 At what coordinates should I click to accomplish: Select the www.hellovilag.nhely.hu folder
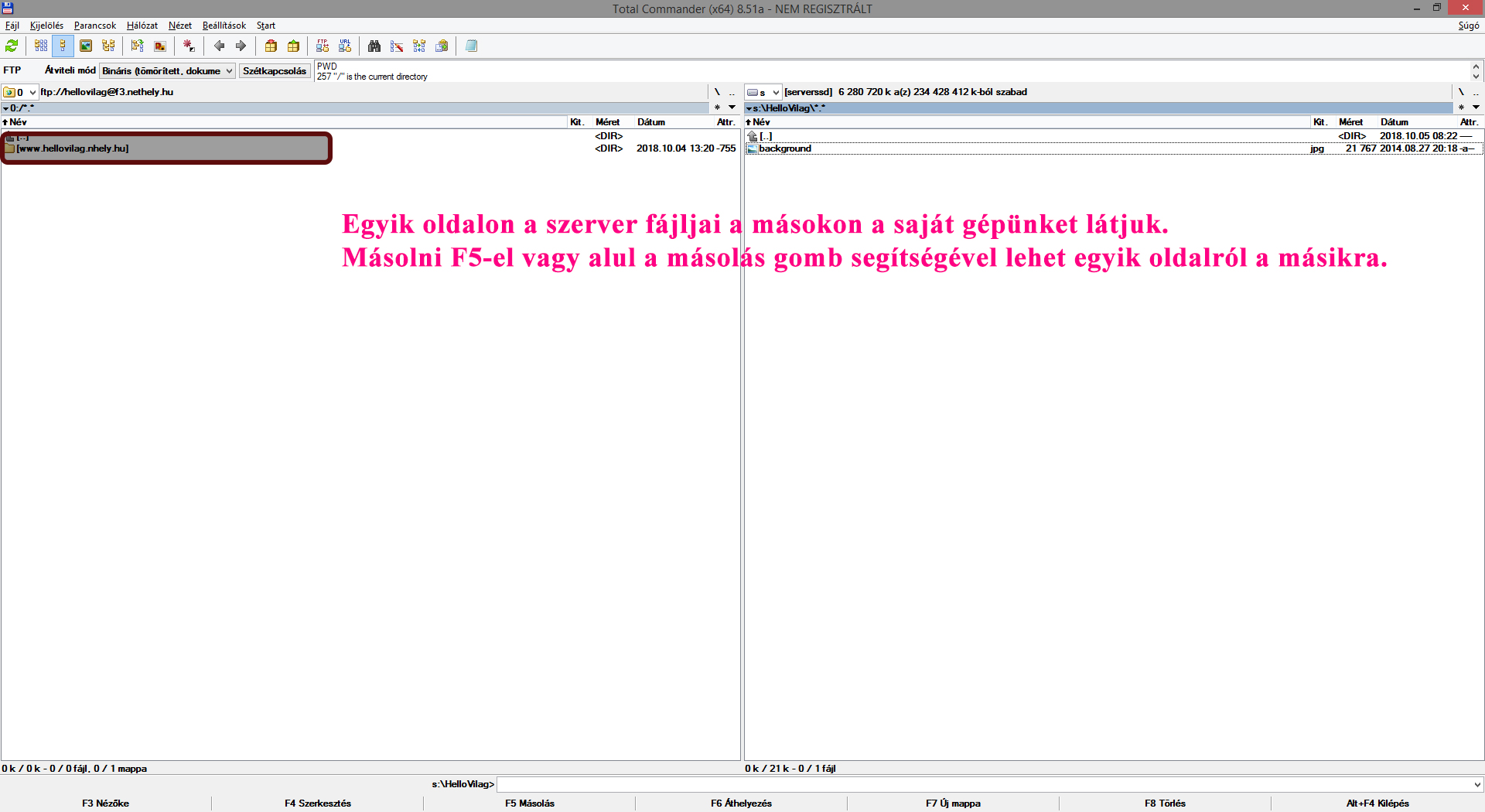click(73, 148)
